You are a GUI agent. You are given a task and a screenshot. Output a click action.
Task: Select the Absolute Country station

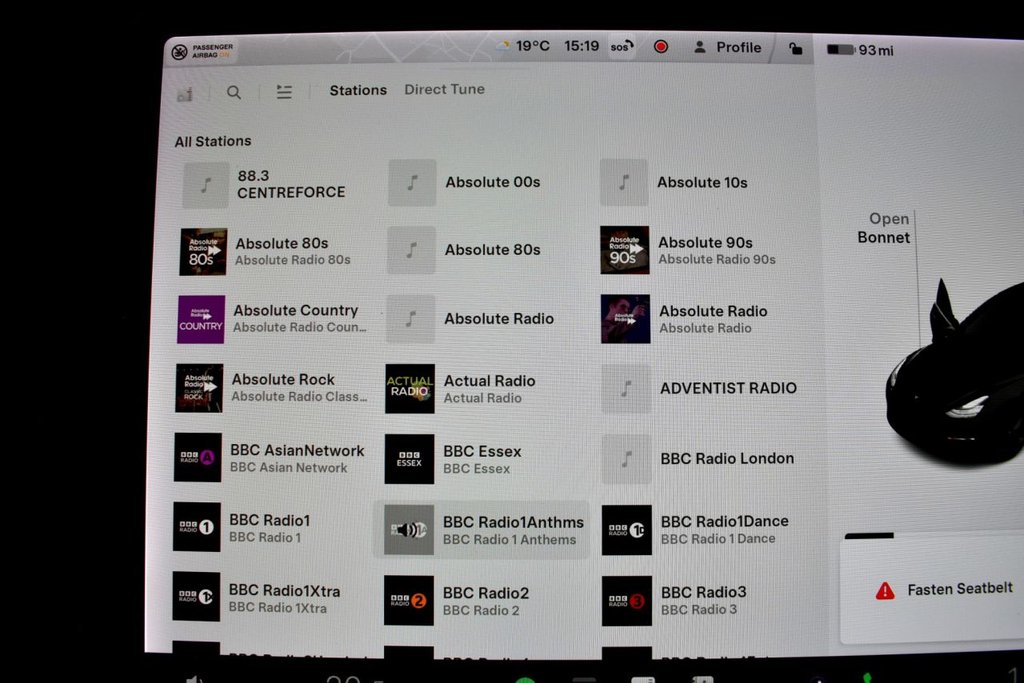click(x=271, y=318)
